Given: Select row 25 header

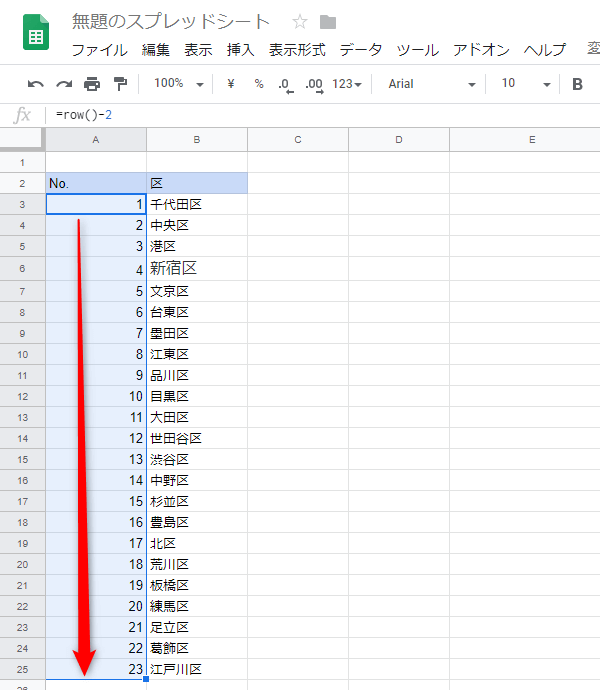Looking at the screenshot, I should pyautogui.click(x=22, y=669).
